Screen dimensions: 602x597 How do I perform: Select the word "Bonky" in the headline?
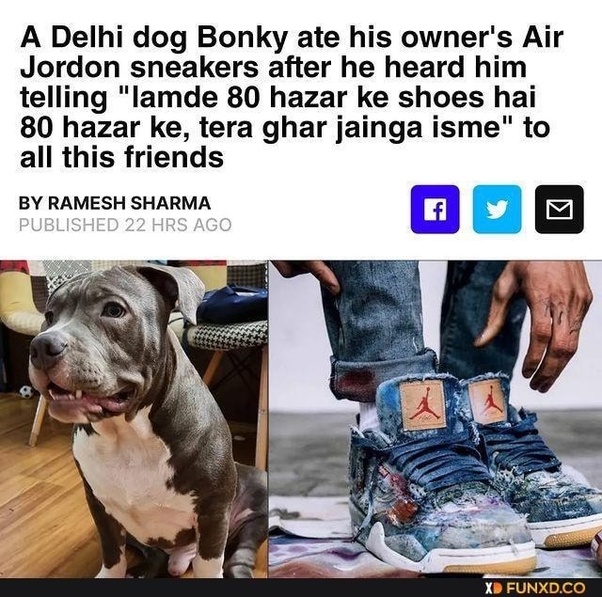click(x=242, y=38)
